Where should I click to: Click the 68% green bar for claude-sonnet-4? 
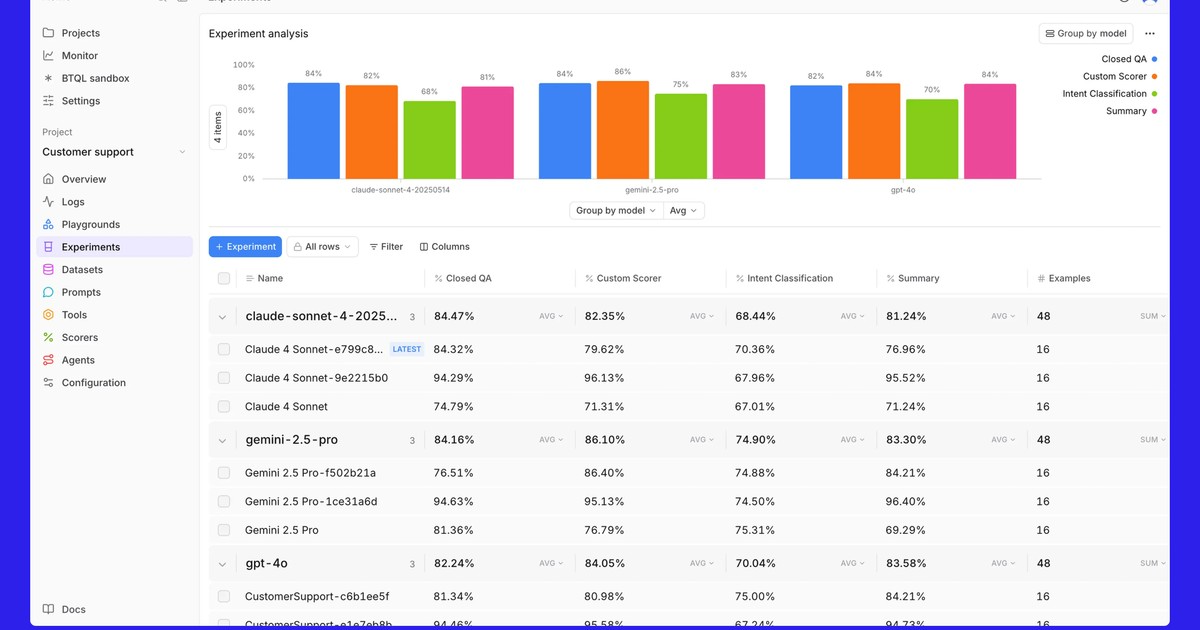pyautogui.click(x=430, y=140)
